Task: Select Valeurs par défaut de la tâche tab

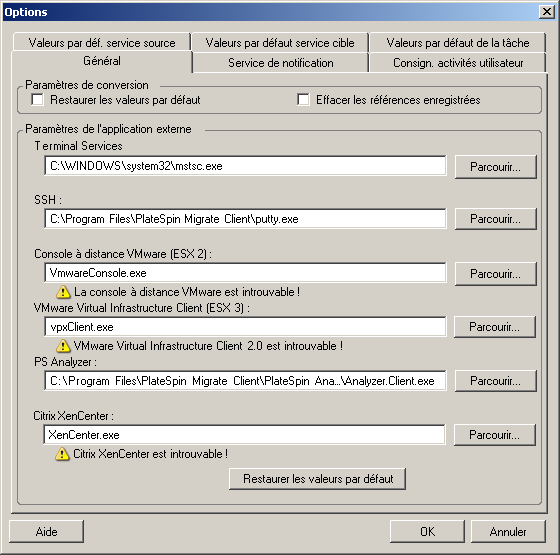Action: coord(458,43)
